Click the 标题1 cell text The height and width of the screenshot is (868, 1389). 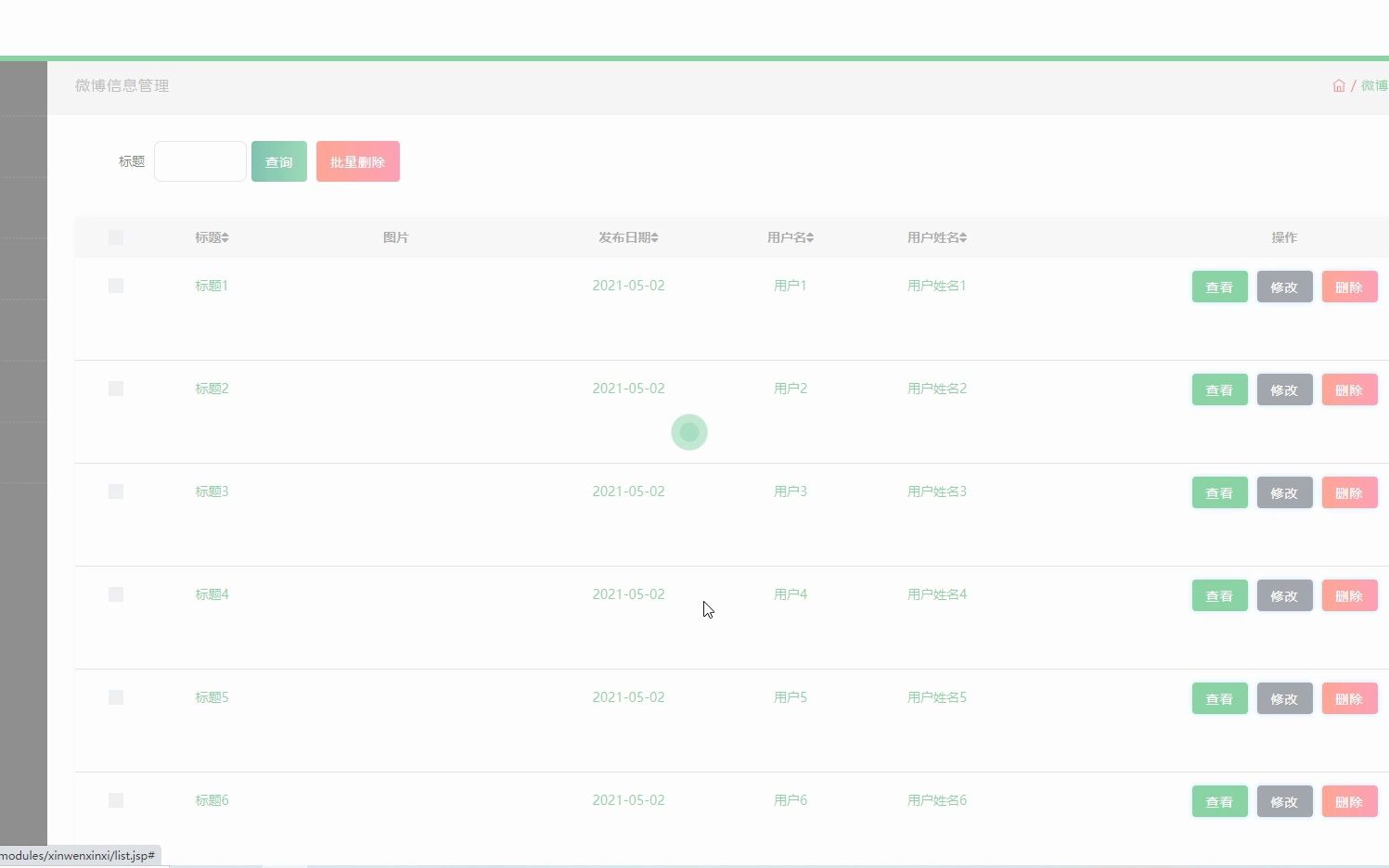pos(212,286)
